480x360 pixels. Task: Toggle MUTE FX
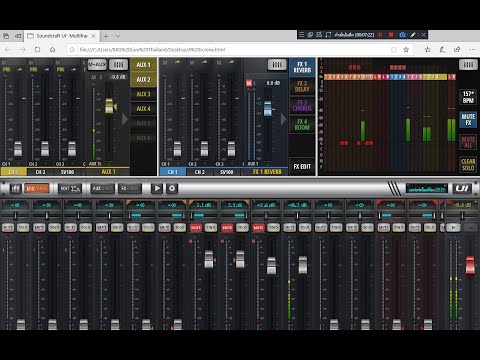(x=468, y=120)
